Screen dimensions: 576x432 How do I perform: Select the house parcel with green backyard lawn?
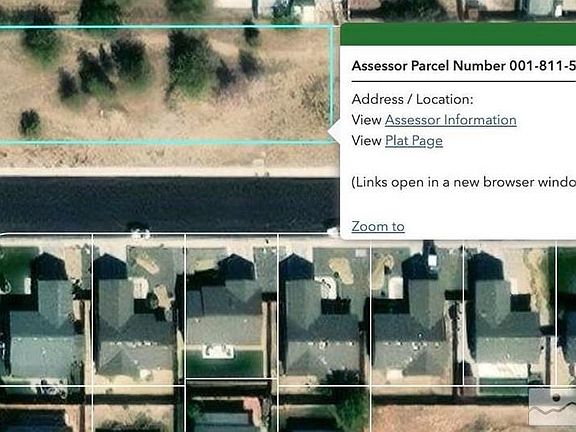231,306
